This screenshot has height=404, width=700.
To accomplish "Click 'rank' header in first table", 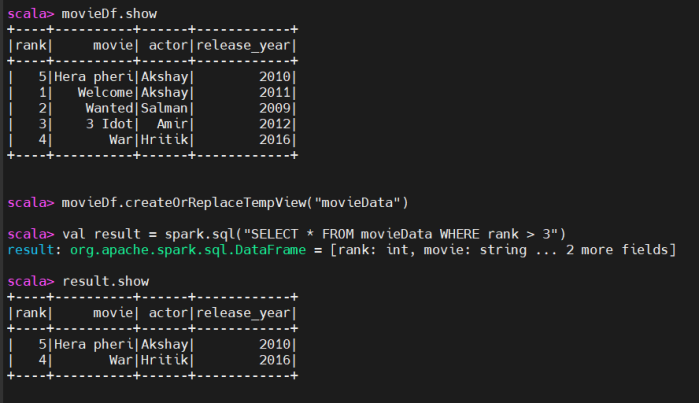I will click(30, 46).
